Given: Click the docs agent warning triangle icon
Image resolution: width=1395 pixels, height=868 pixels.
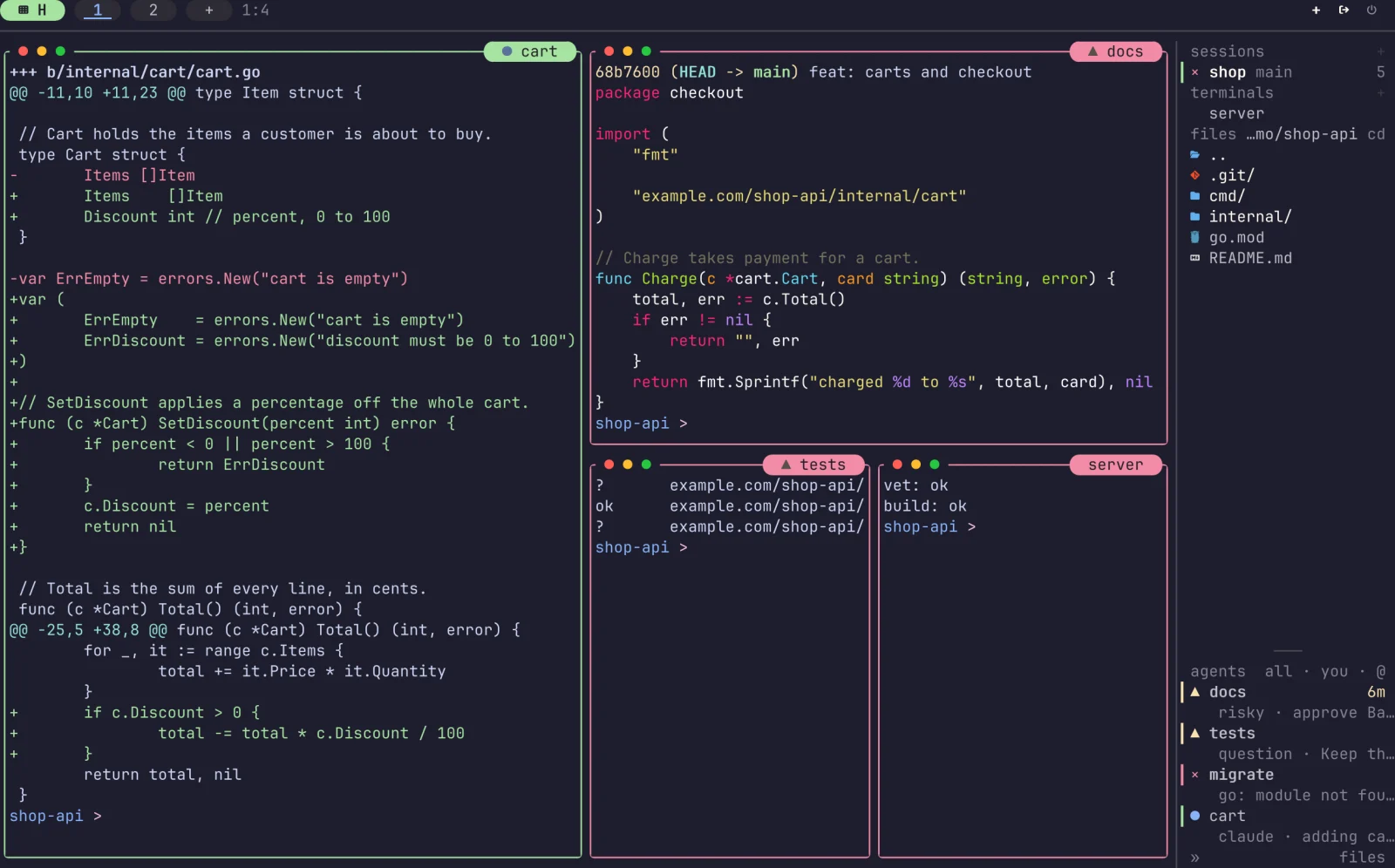Looking at the screenshot, I should click(1195, 692).
